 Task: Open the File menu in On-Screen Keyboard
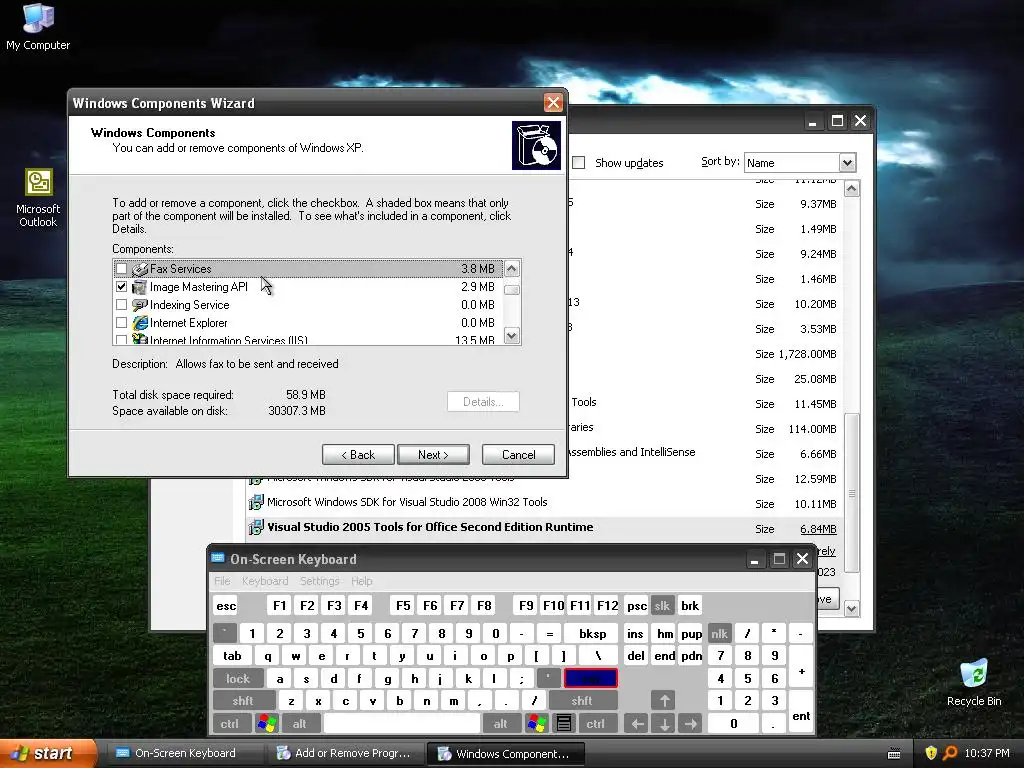(222, 581)
